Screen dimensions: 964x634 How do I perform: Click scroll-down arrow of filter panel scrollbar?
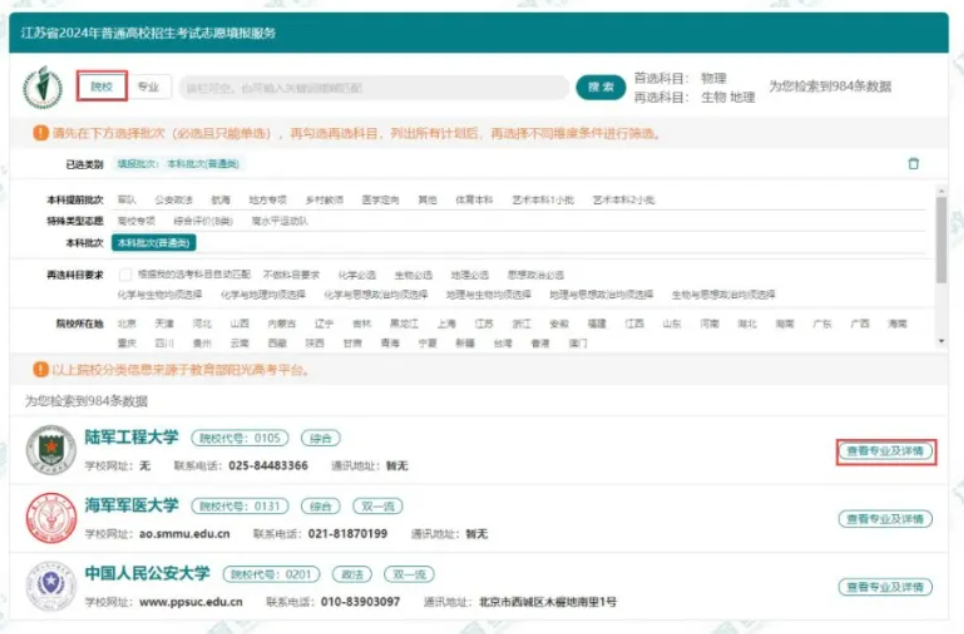[x=941, y=341]
